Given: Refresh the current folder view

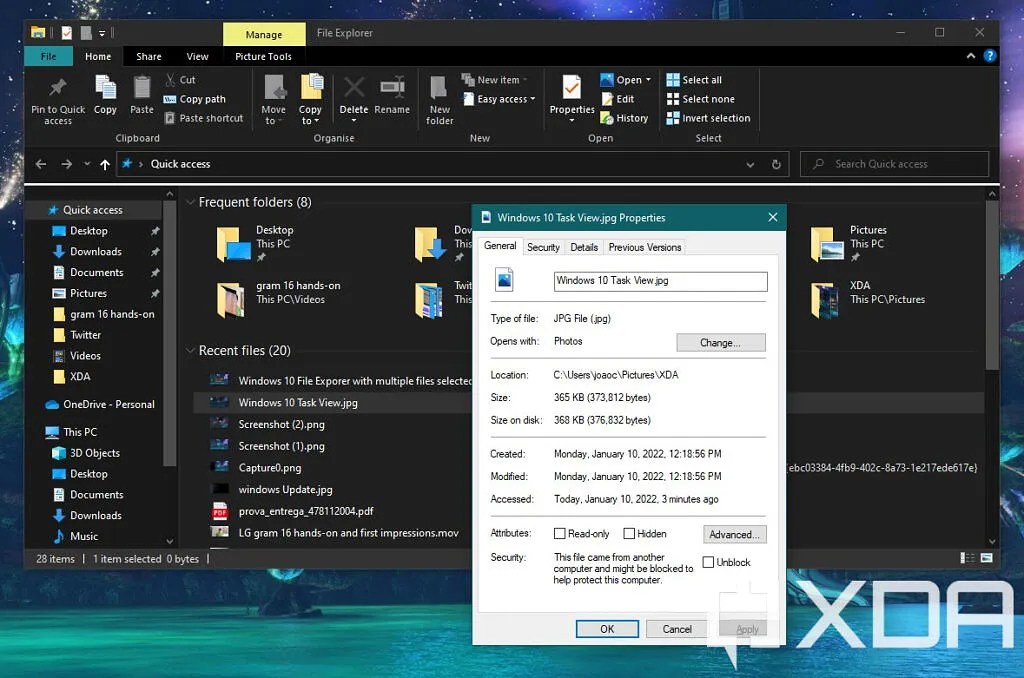Looking at the screenshot, I should click(777, 164).
